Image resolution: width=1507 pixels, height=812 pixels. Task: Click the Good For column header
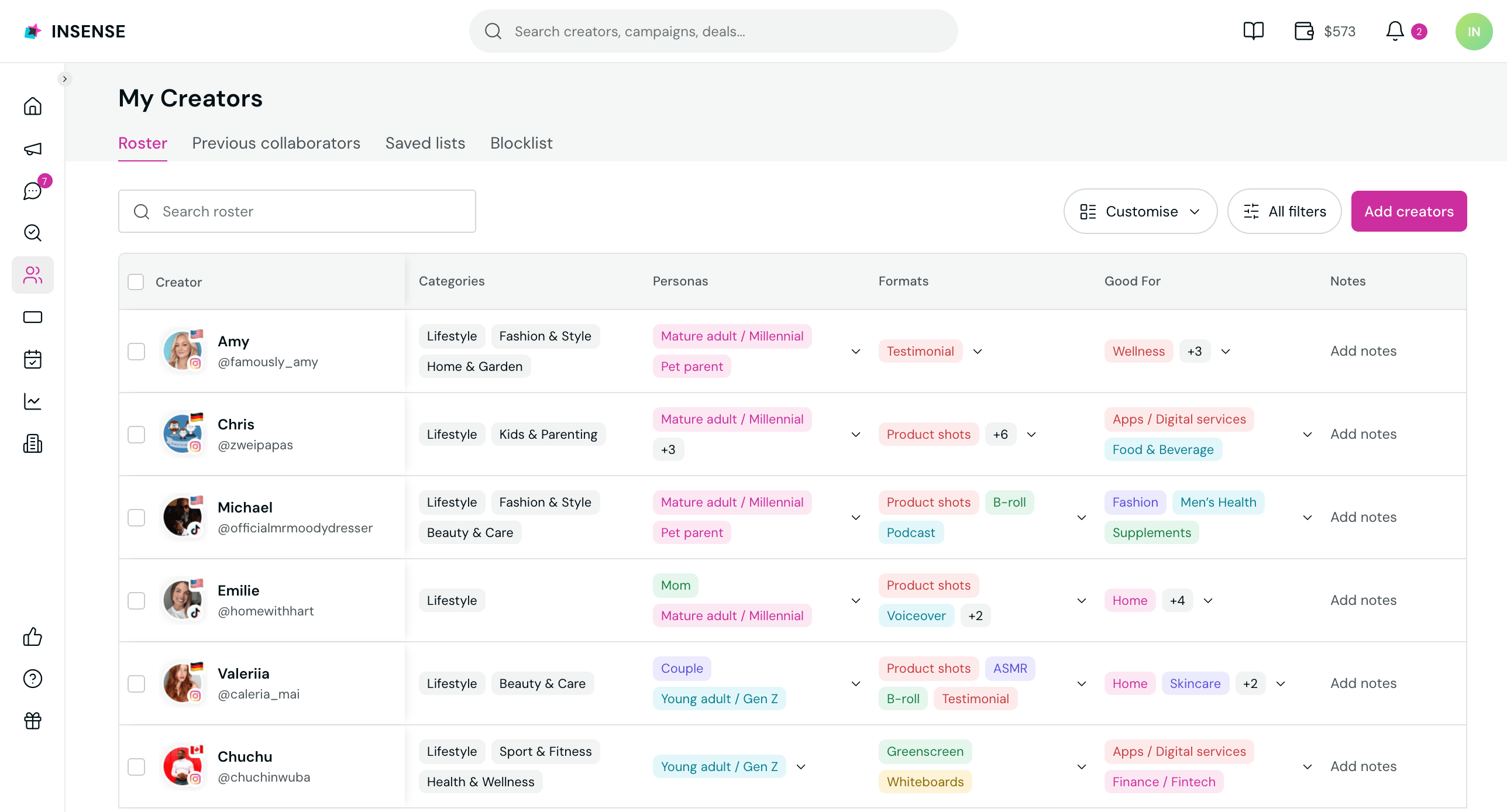1132,281
